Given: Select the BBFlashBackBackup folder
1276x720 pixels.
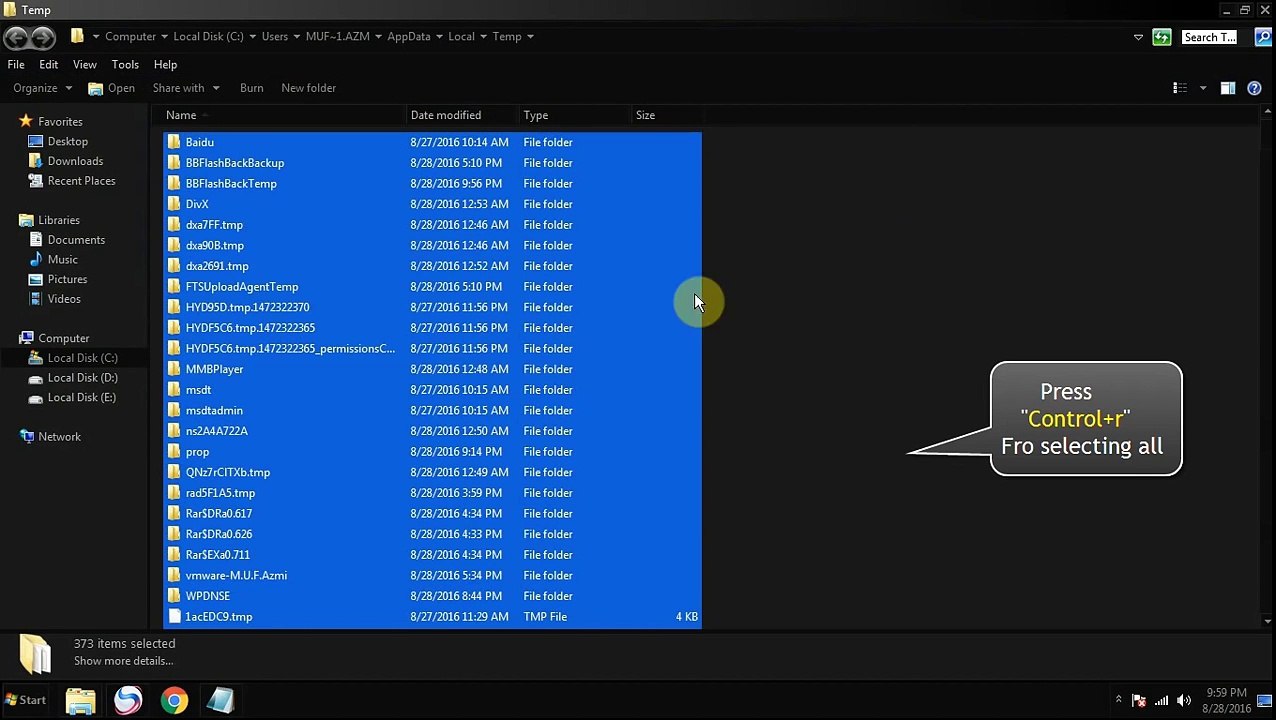Looking at the screenshot, I should pos(432,163).
